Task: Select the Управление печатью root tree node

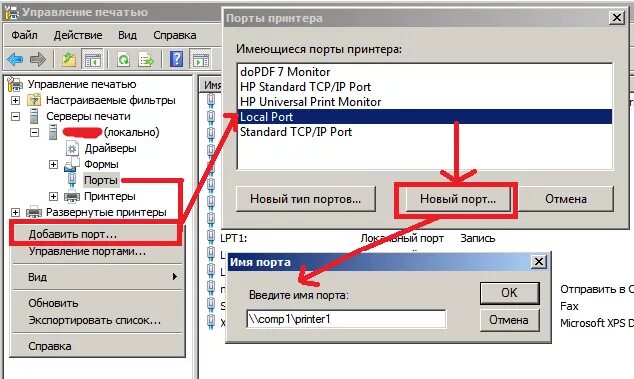Action: click(x=82, y=84)
